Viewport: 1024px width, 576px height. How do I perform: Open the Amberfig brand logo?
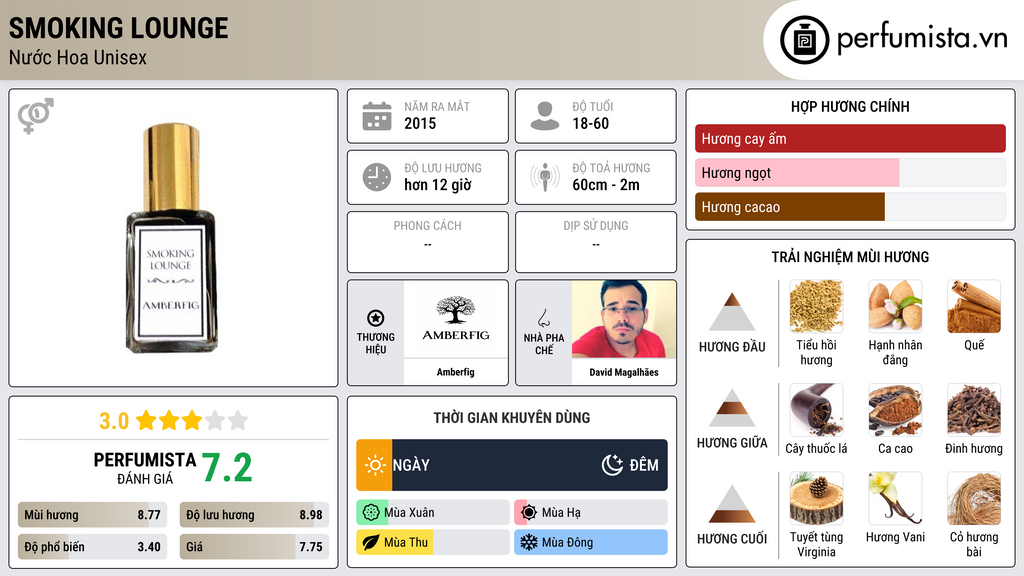456,319
